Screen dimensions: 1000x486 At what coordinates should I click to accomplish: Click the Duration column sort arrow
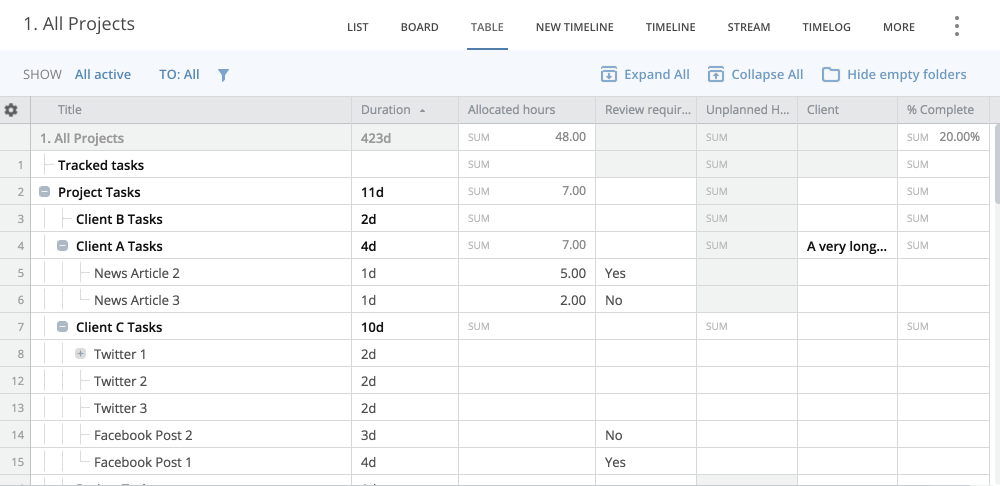click(422, 110)
